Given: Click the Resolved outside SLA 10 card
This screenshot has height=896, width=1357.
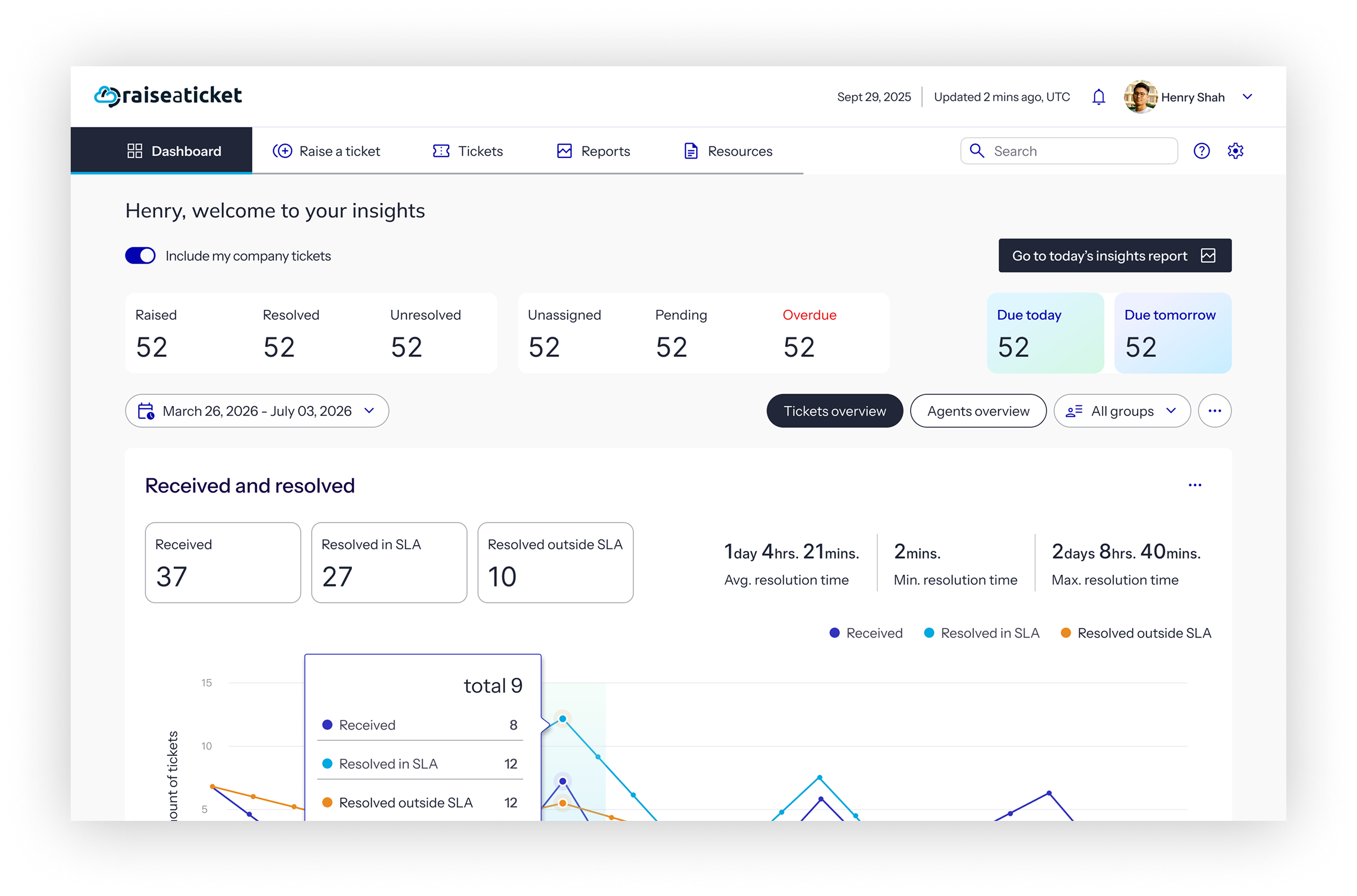Looking at the screenshot, I should [556, 562].
